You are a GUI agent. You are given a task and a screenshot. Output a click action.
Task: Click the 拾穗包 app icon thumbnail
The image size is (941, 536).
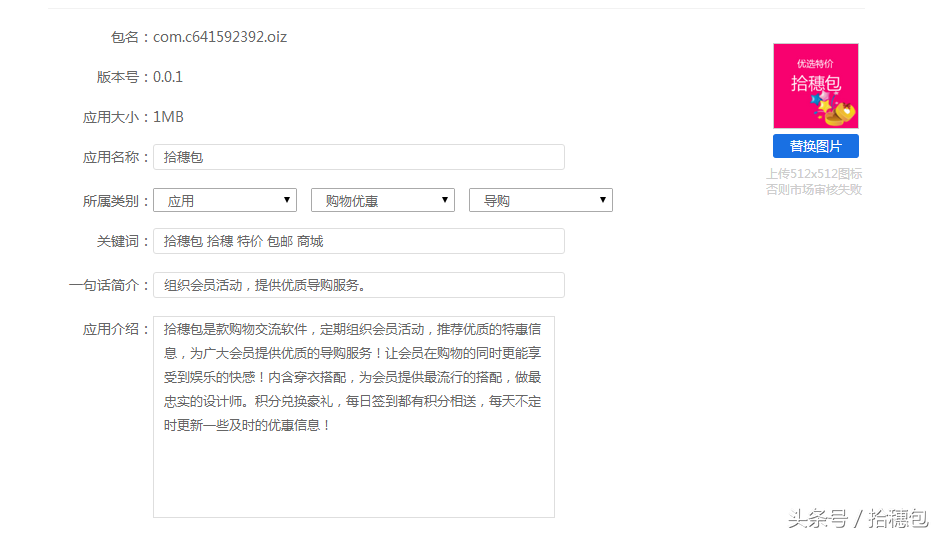pos(816,86)
